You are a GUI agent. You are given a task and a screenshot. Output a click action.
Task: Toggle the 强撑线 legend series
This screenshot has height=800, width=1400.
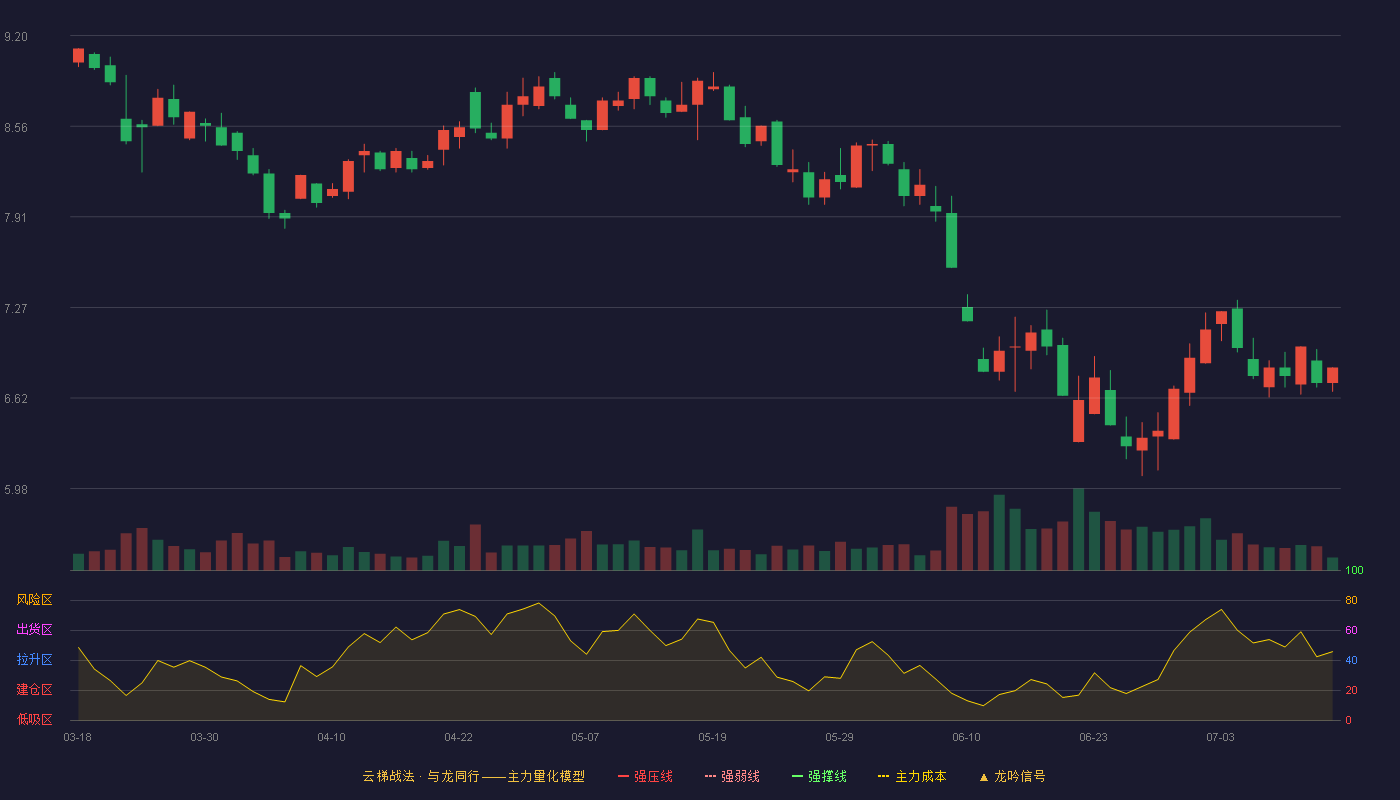pos(819,776)
